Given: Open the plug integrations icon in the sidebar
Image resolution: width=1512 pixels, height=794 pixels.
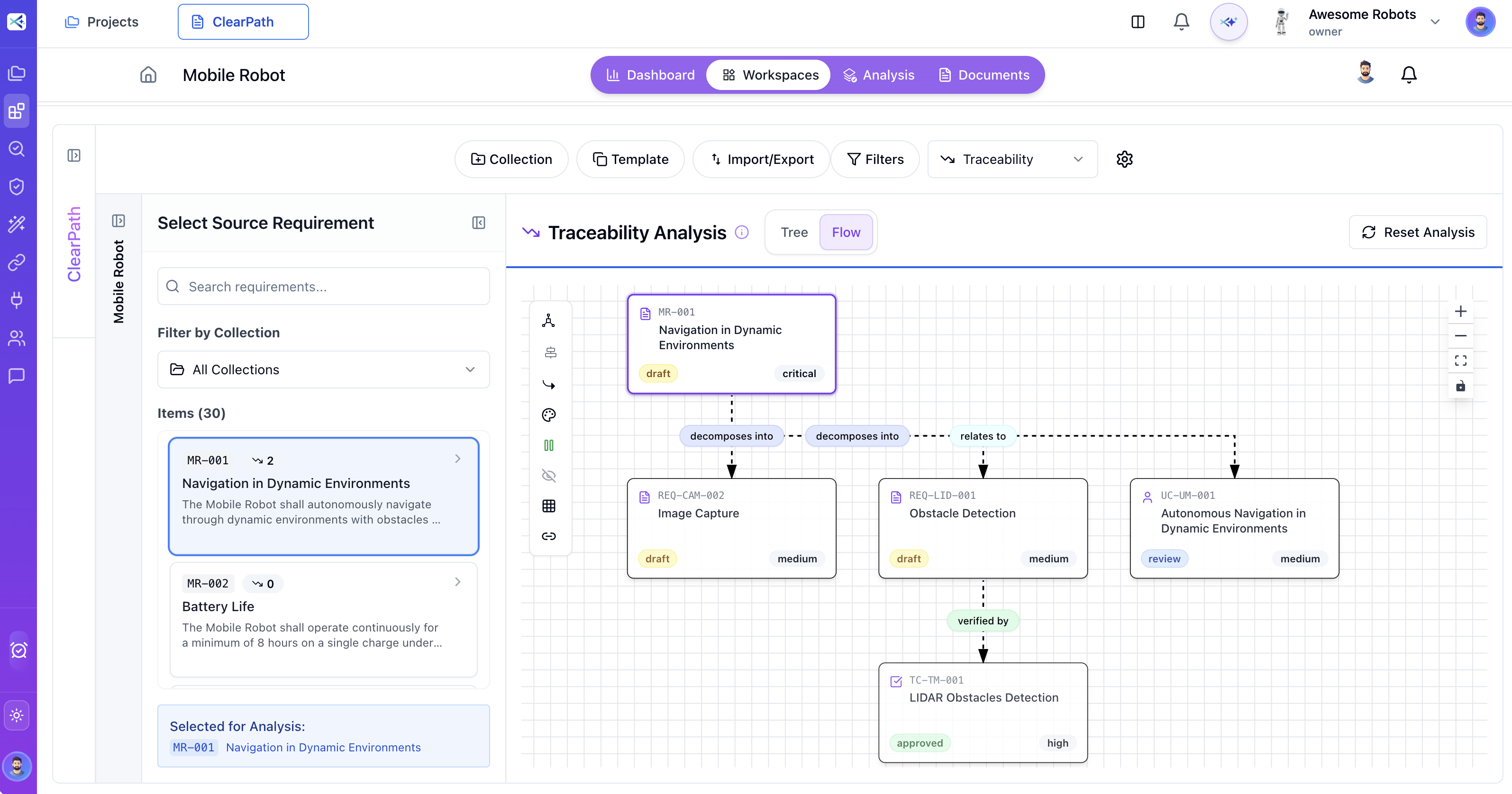Looking at the screenshot, I should (x=17, y=300).
